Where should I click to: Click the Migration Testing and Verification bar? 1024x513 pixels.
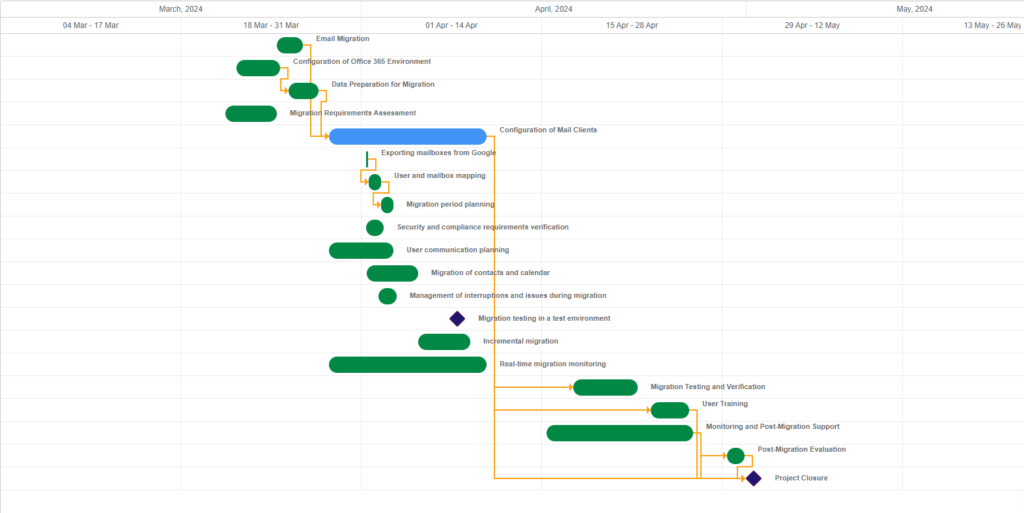pyautogui.click(x=605, y=388)
